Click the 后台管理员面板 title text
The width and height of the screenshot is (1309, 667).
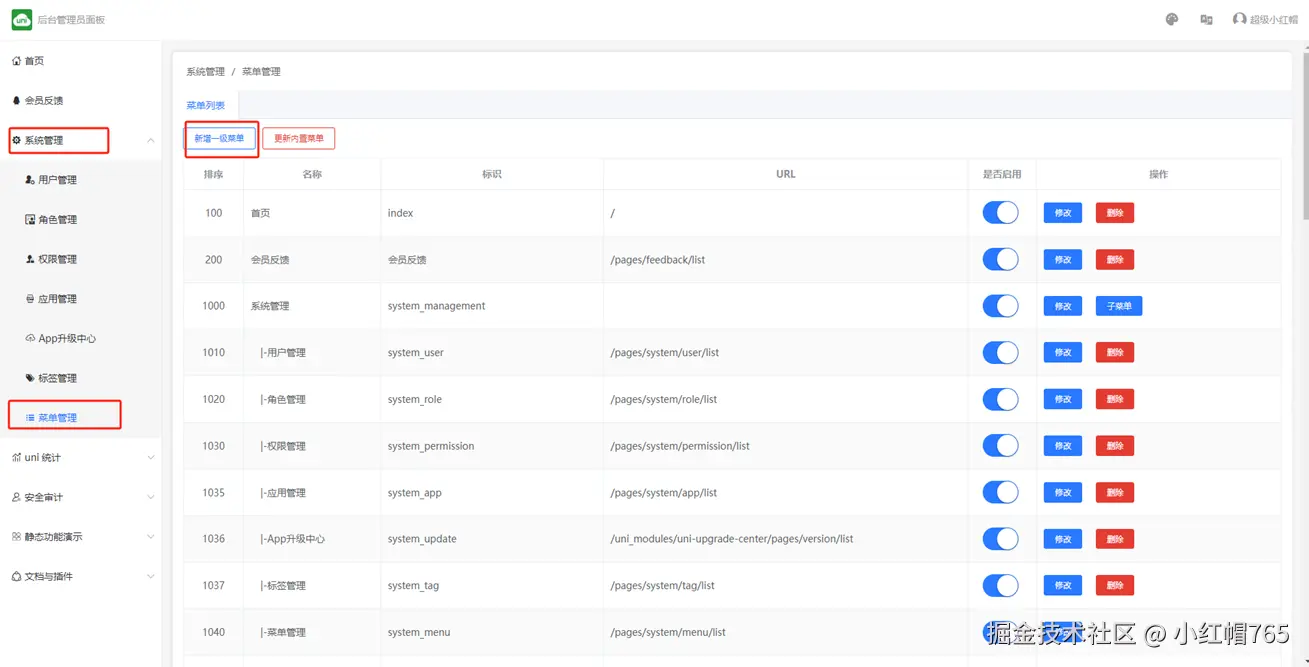(71, 20)
